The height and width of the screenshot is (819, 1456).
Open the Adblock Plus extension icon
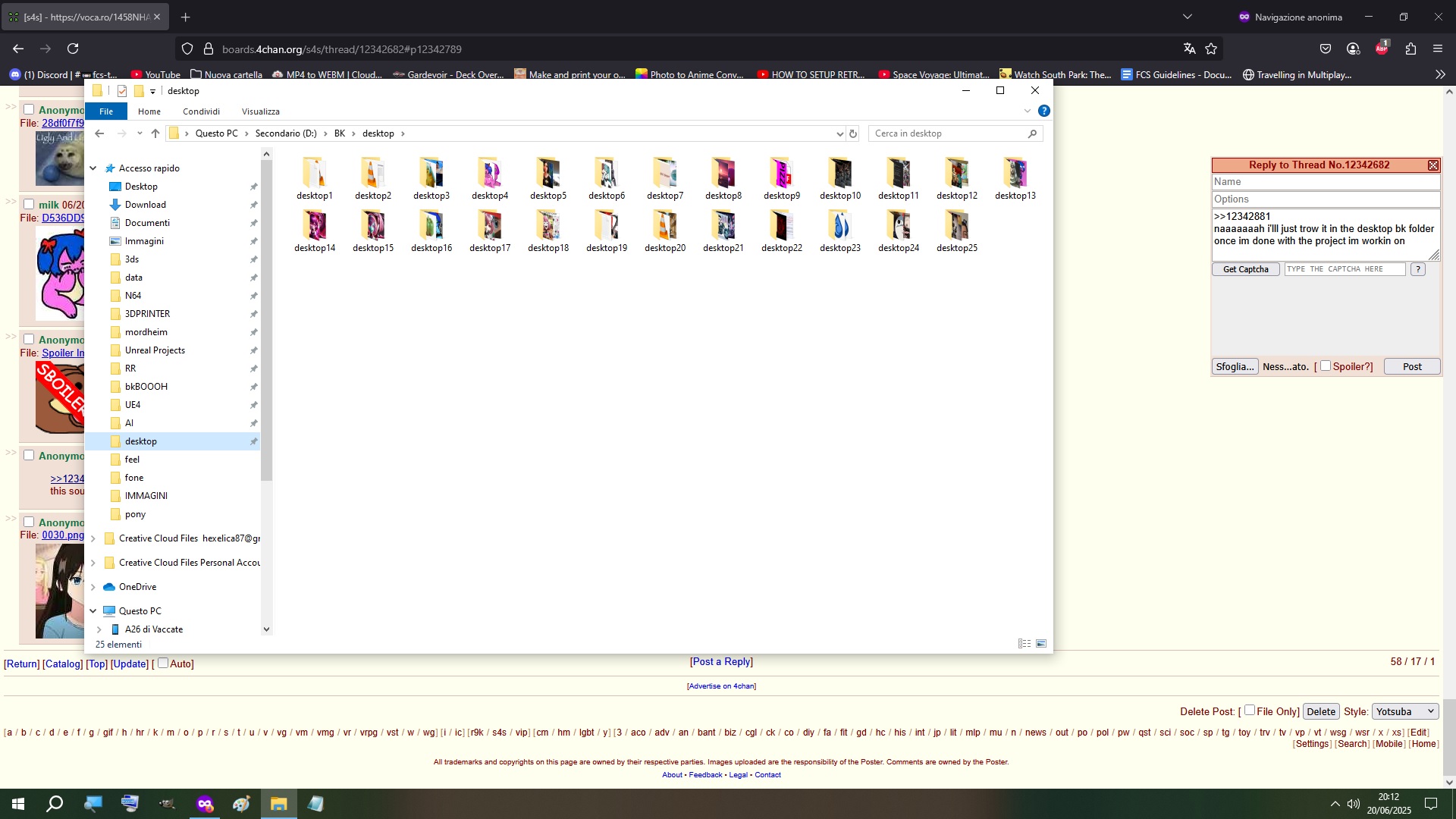(x=1382, y=49)
